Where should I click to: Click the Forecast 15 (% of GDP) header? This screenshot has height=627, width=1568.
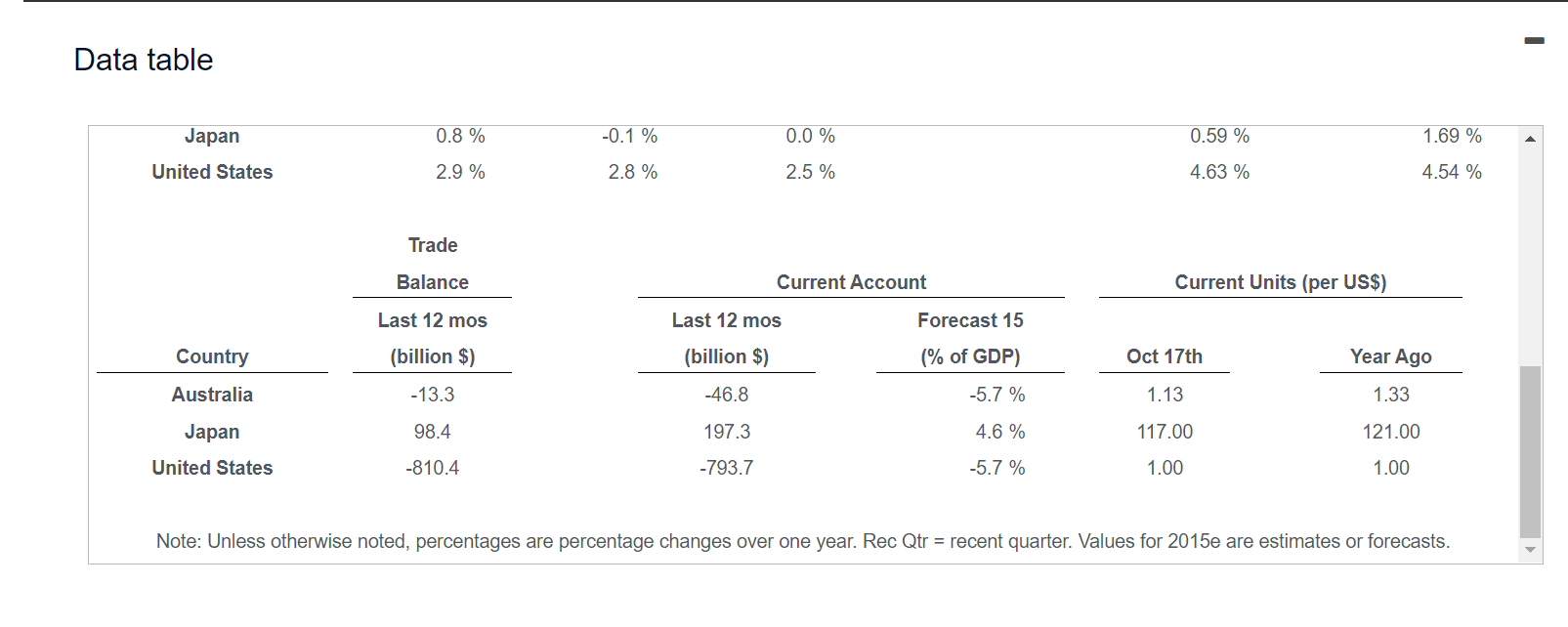coord(970,338)
